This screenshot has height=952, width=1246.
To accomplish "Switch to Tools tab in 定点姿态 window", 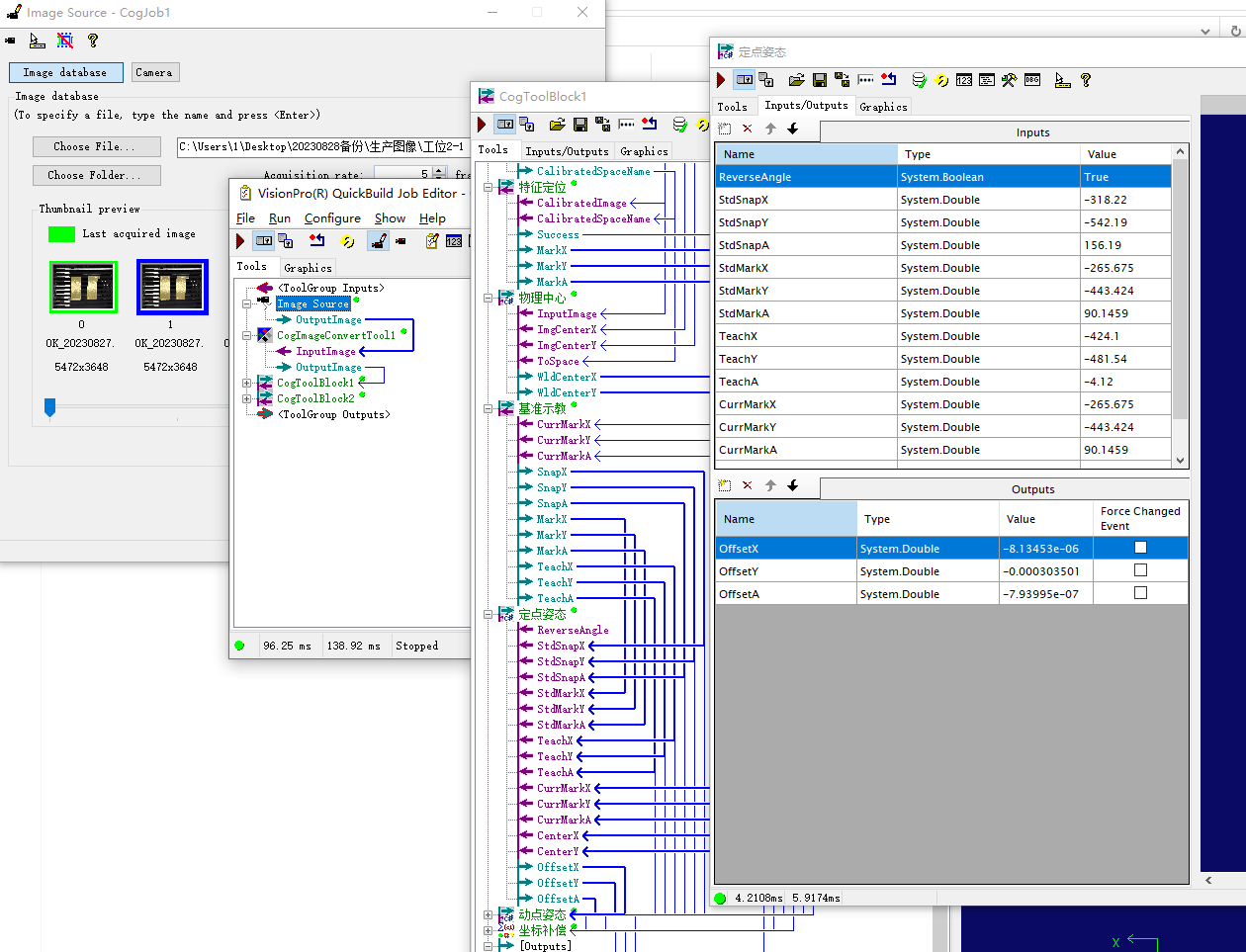I will [732, 107].
